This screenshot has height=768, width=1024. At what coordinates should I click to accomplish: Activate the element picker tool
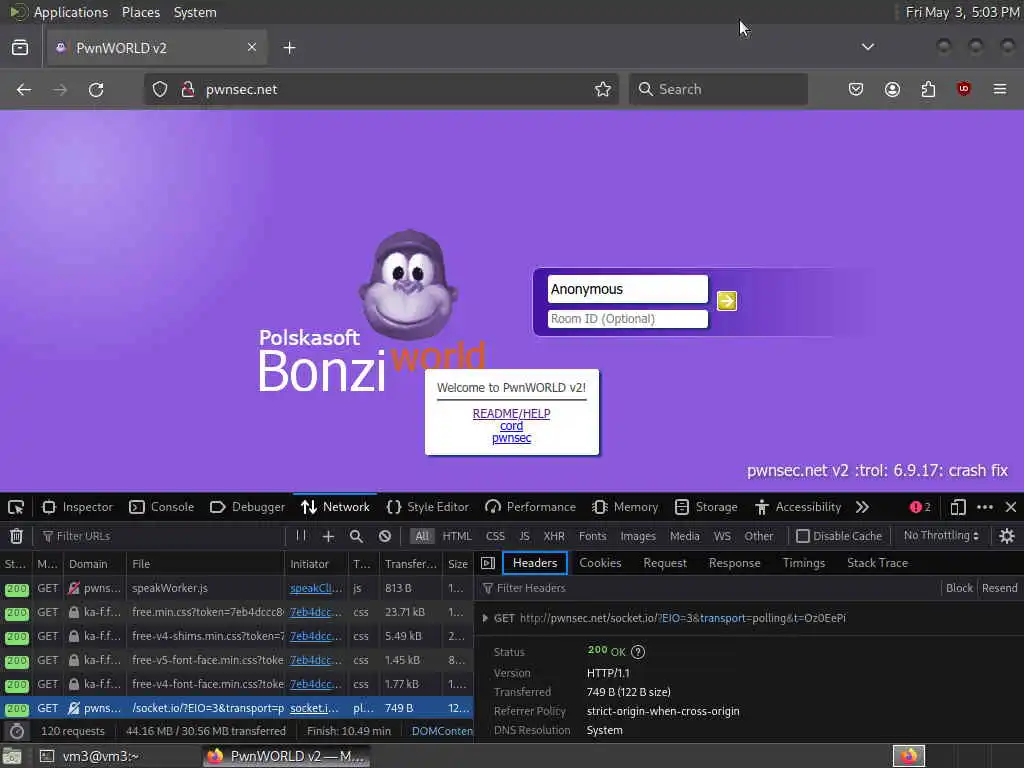pos(16,507)
